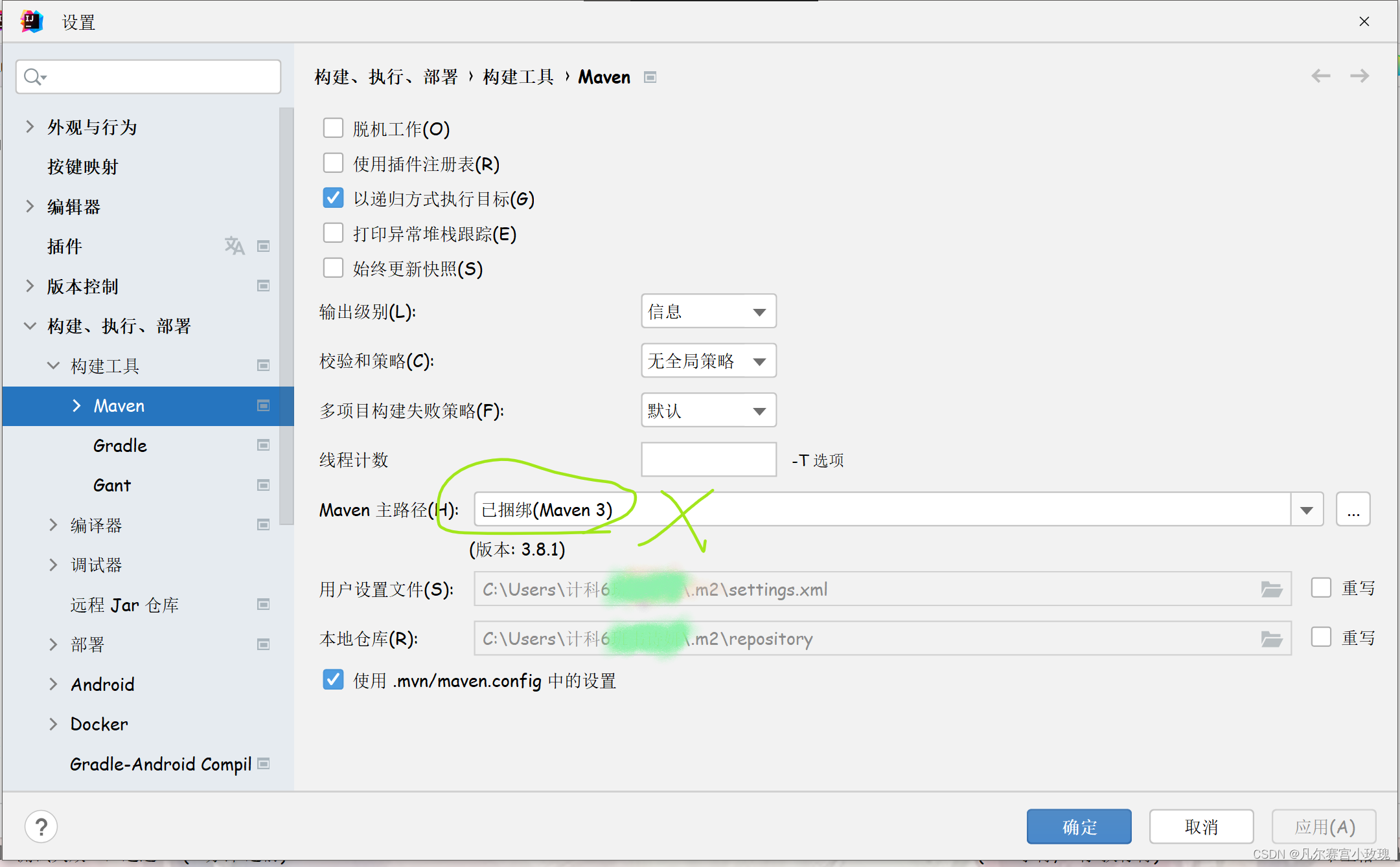Expand the 外观与行为 tree node

[30, 127]
